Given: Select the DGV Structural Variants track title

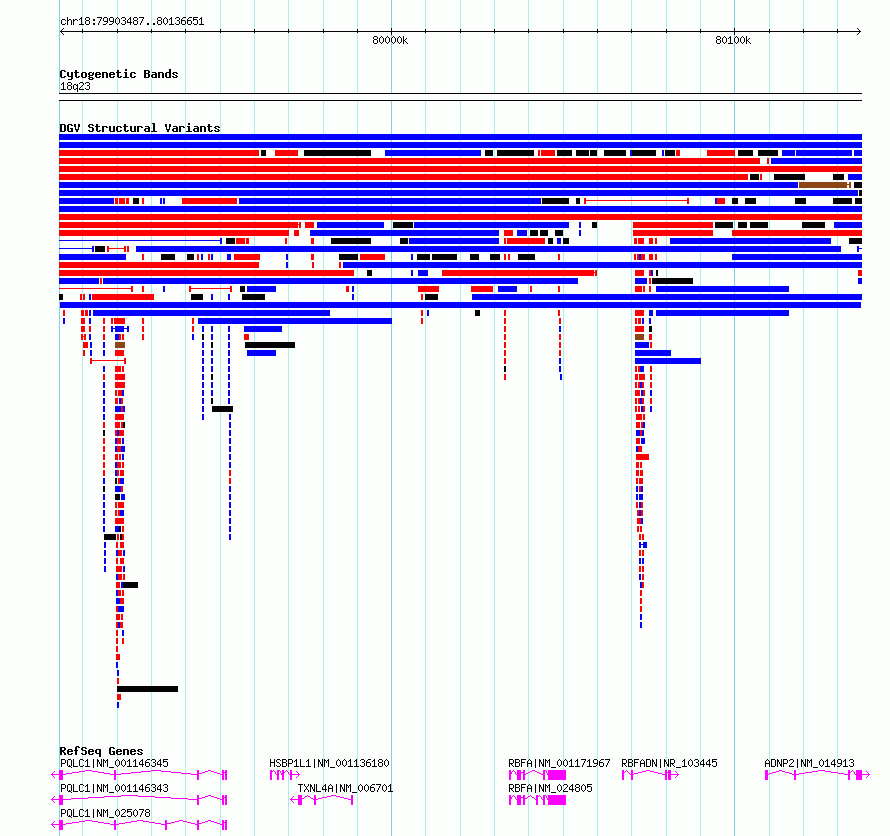Looking at the screenshot, I should tap(140, 128).
